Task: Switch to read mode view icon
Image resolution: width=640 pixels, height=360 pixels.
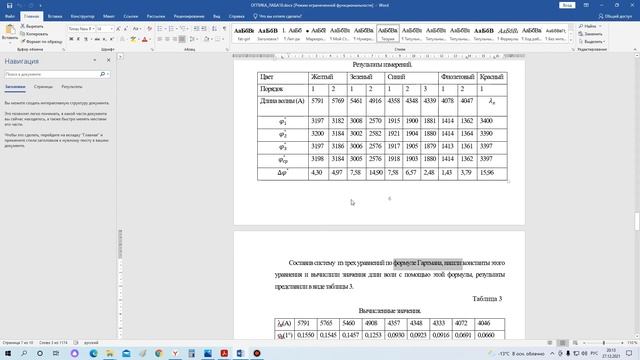Action: tap(550, 343)
